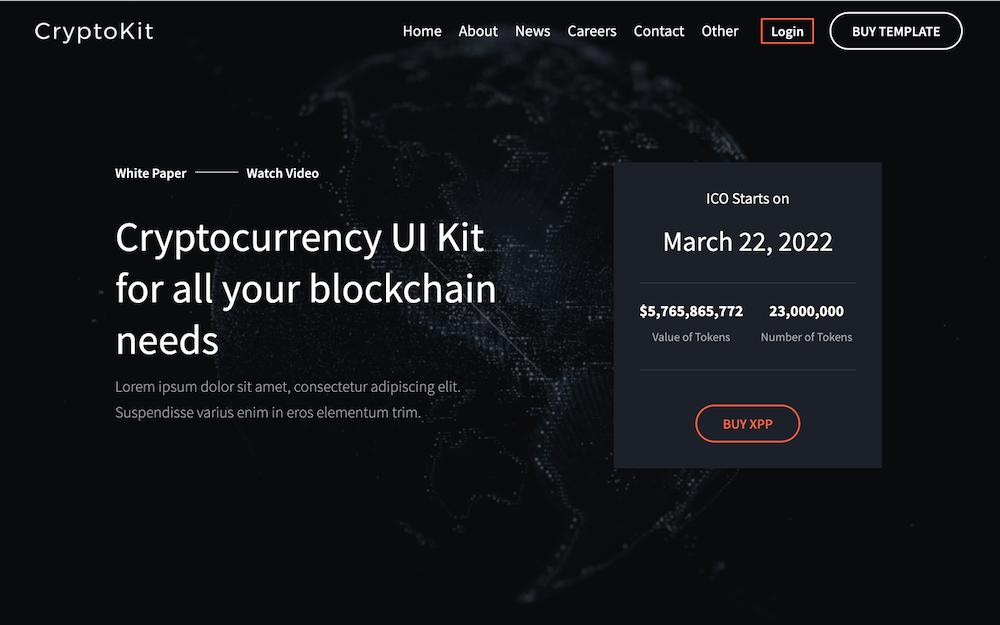The width and height of the screenshot is (1000, 625).
Task: Click the Watch Video link
Action: 283,173
